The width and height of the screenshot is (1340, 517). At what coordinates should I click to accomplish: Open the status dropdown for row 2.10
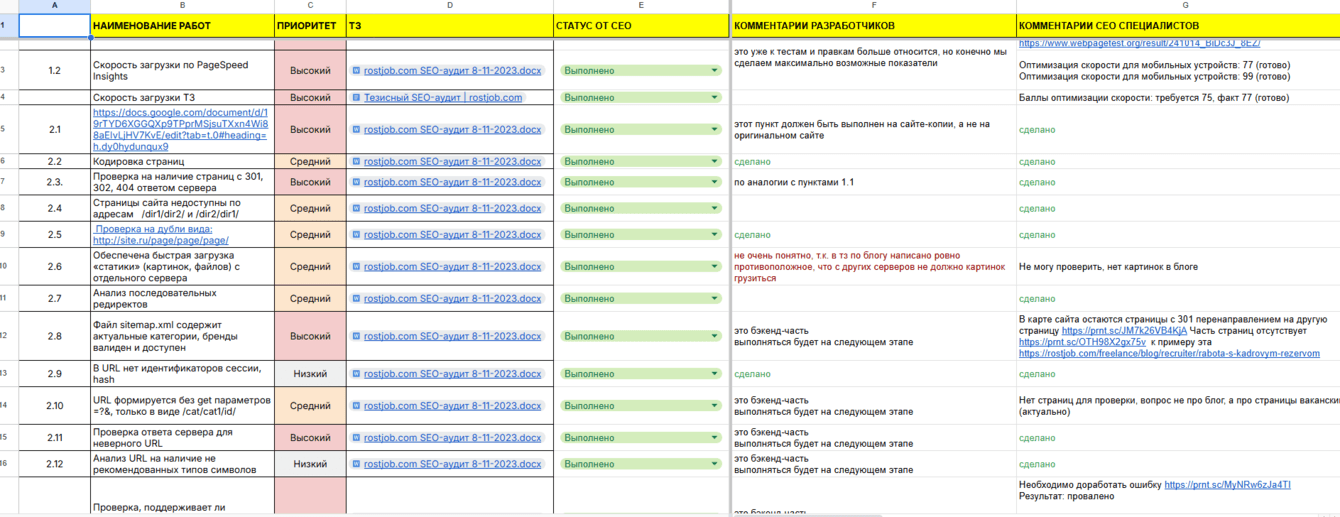pos(715,406)
